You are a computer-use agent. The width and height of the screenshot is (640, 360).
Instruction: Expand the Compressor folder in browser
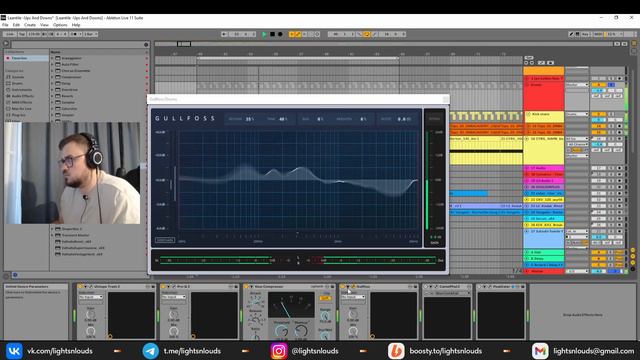tap(52, 77)
